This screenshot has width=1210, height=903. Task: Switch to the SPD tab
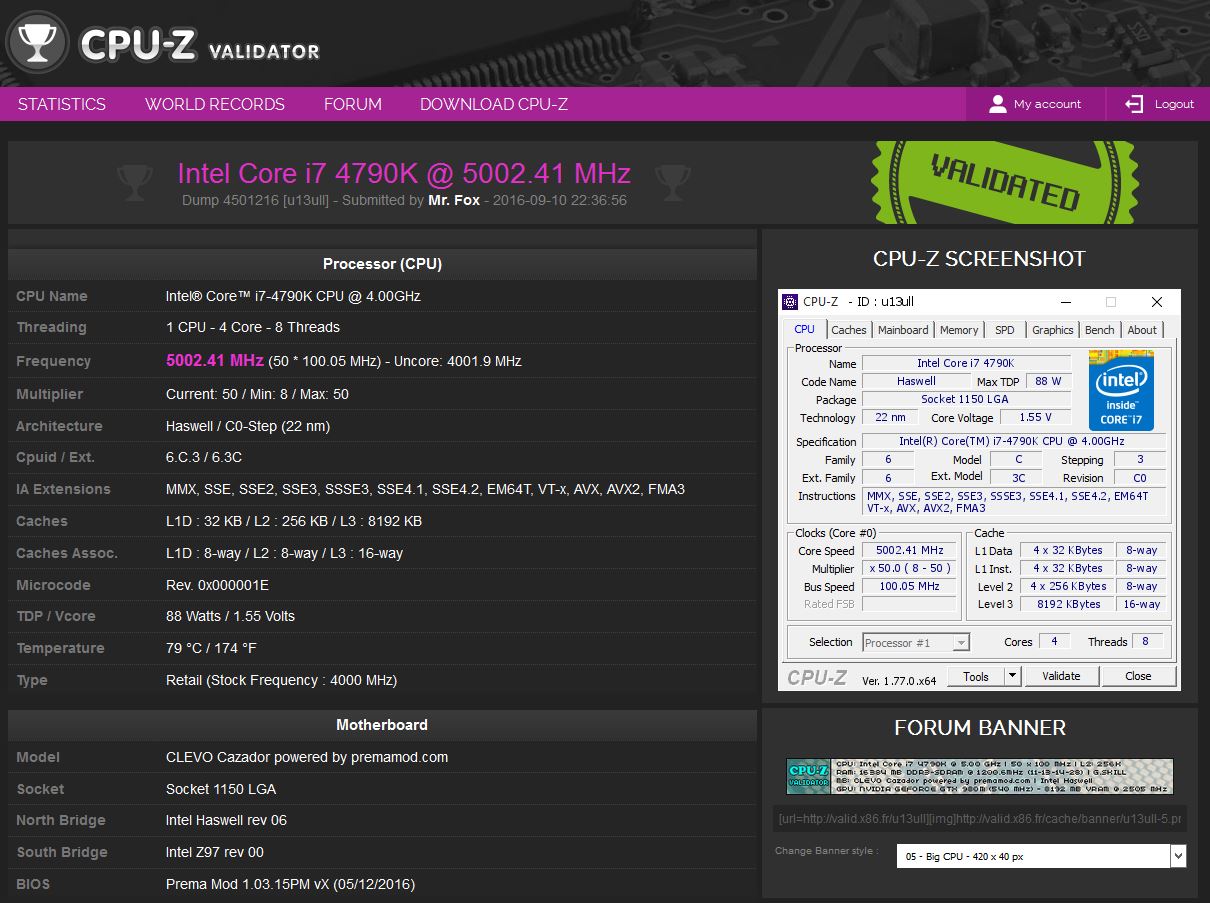(x=1005, y=330)
